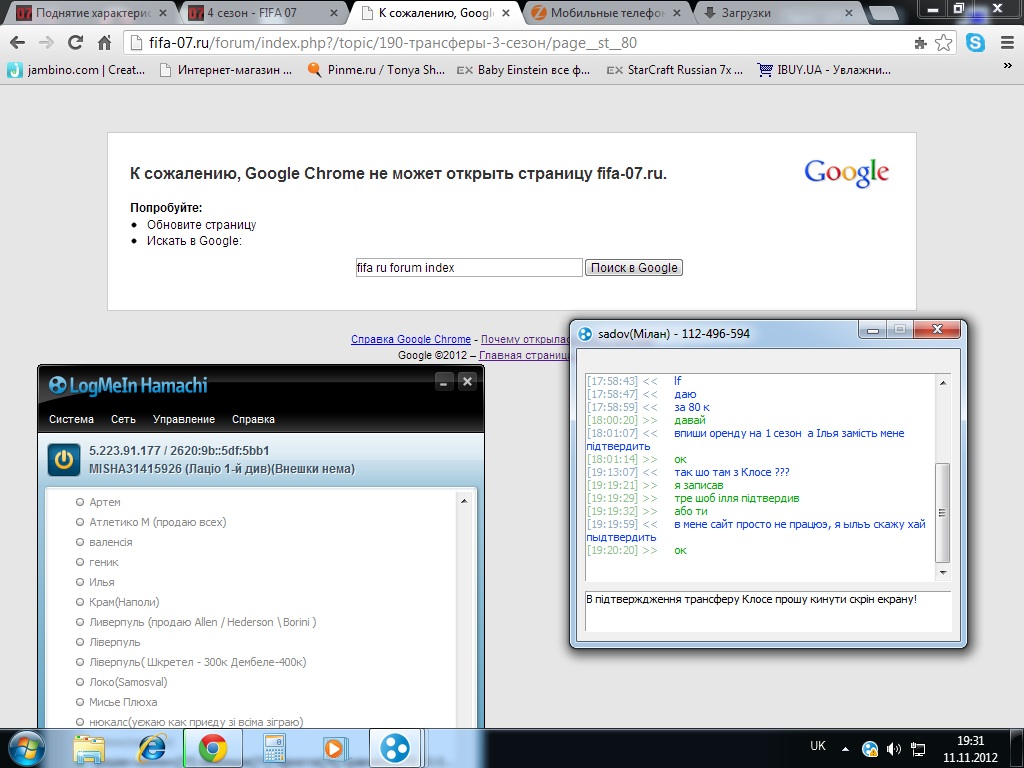Open the Skype extension icon in Chrome
This screenshot has width=1024, height=768.
pyautogui.click(x=976, y=43)
